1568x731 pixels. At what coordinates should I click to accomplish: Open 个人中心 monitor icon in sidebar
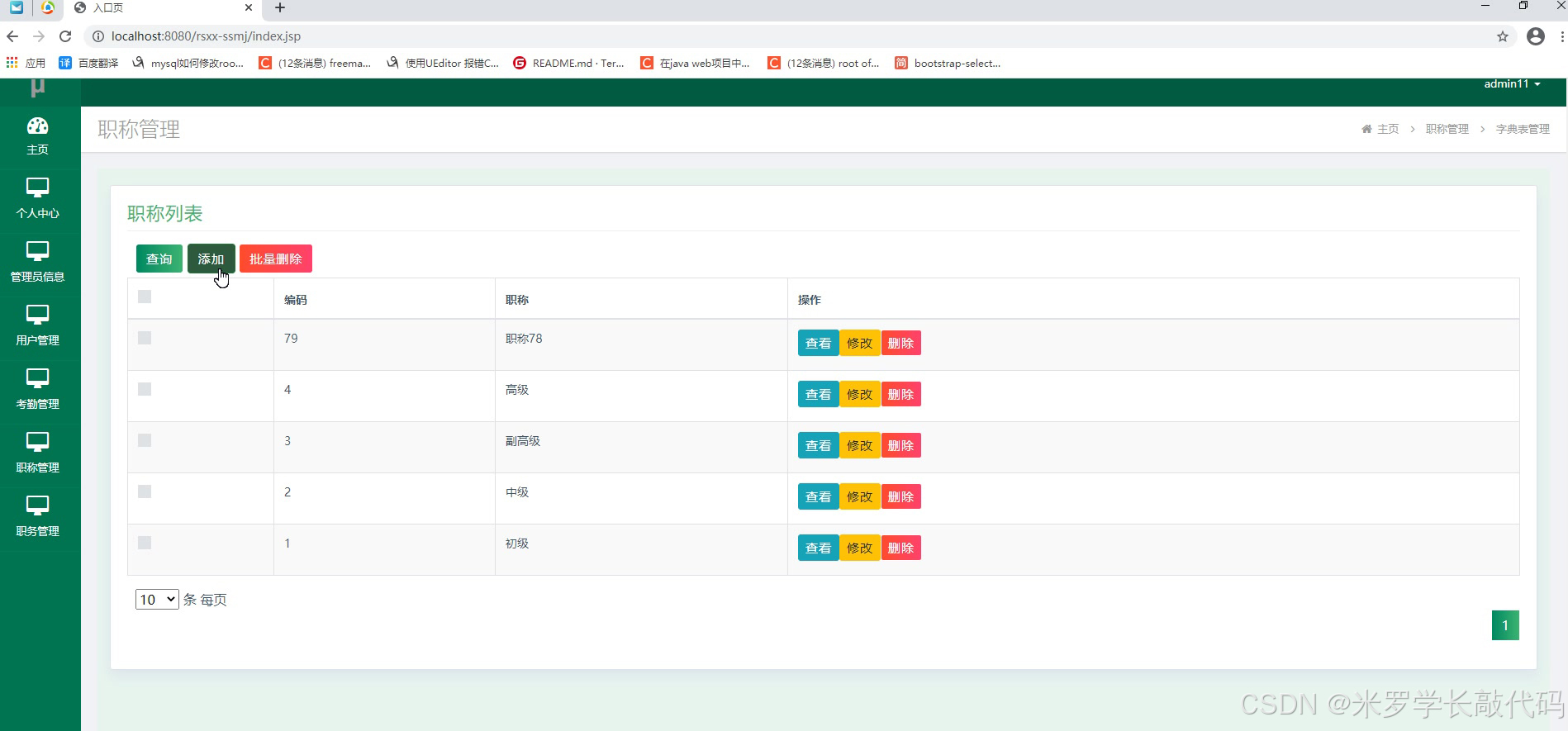[x=37, y=187]
